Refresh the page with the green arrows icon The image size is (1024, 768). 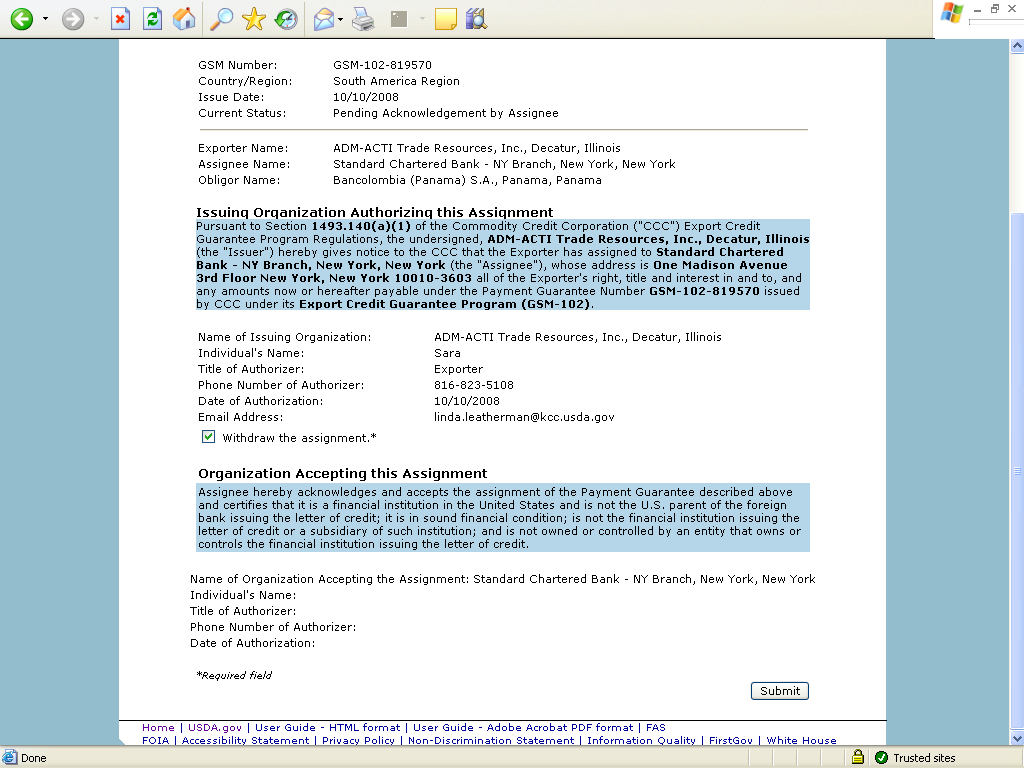click(153, 19)
